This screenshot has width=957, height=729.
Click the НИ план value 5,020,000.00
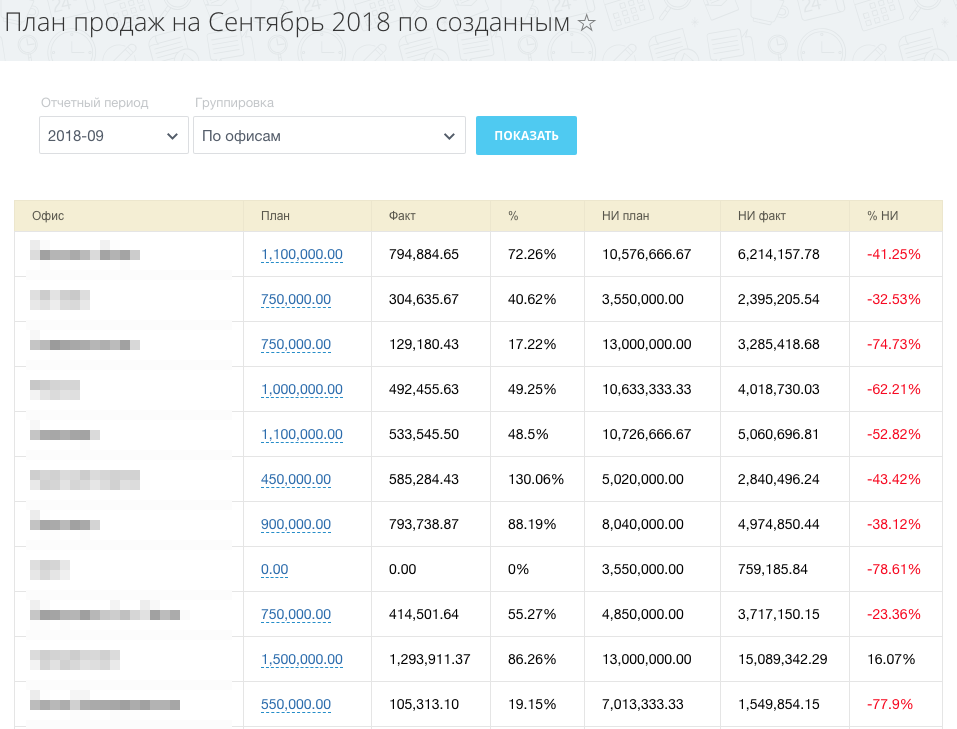point(643,479)
